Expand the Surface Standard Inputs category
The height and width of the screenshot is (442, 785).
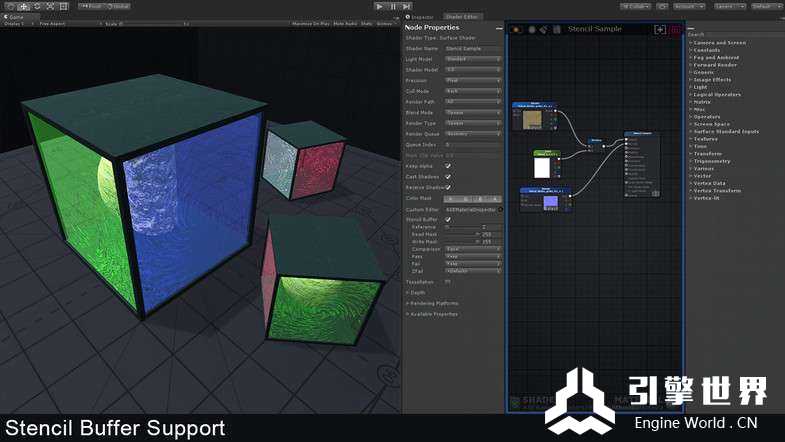(724, 132)
